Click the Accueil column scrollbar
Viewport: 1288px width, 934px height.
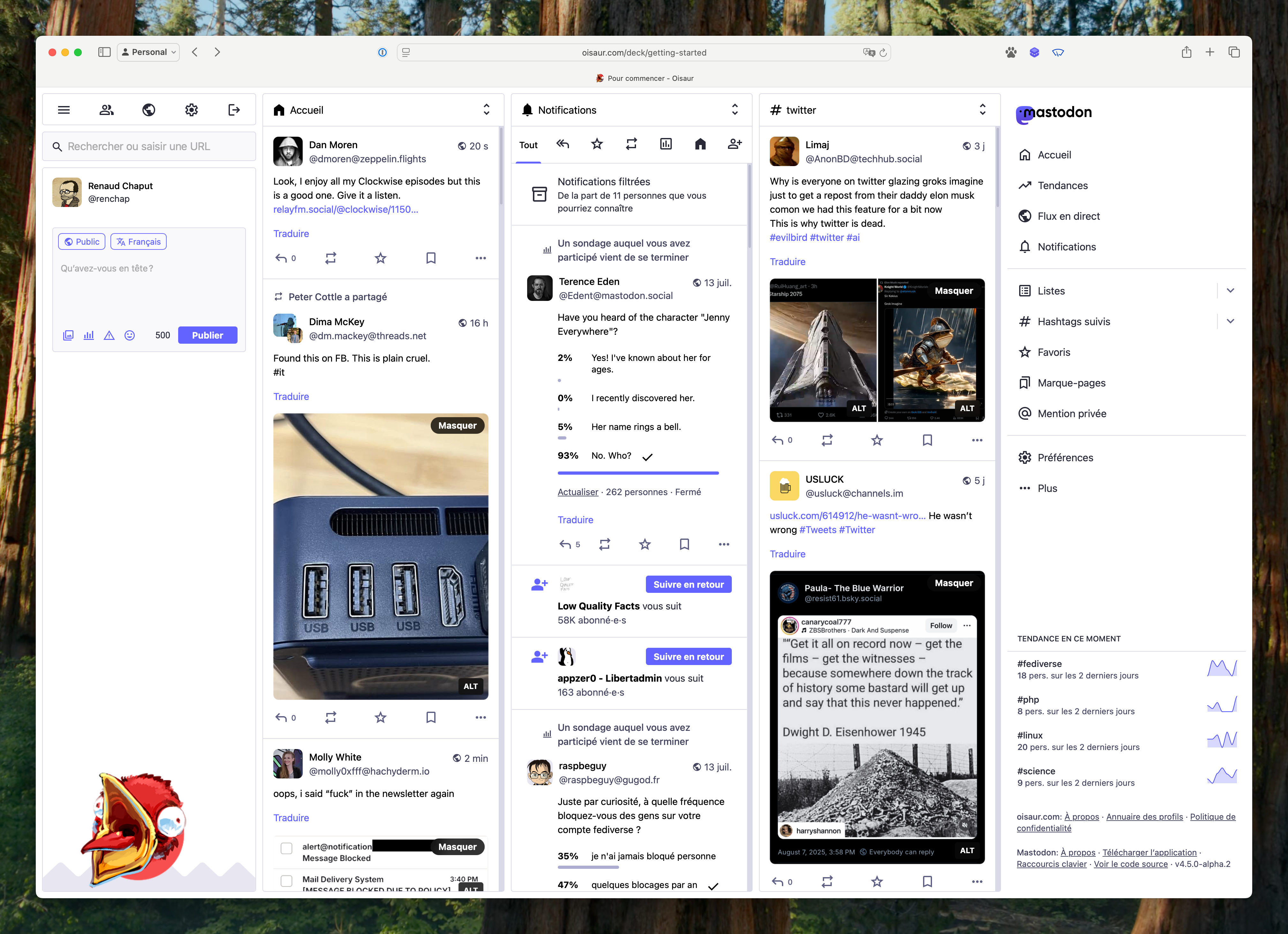[x=501, y=166]
